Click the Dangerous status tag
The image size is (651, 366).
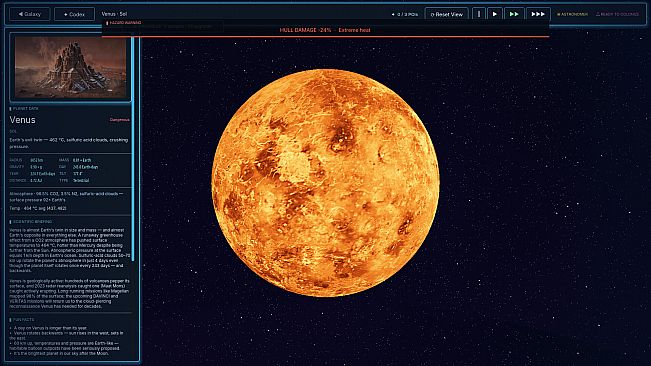(120, 120)
